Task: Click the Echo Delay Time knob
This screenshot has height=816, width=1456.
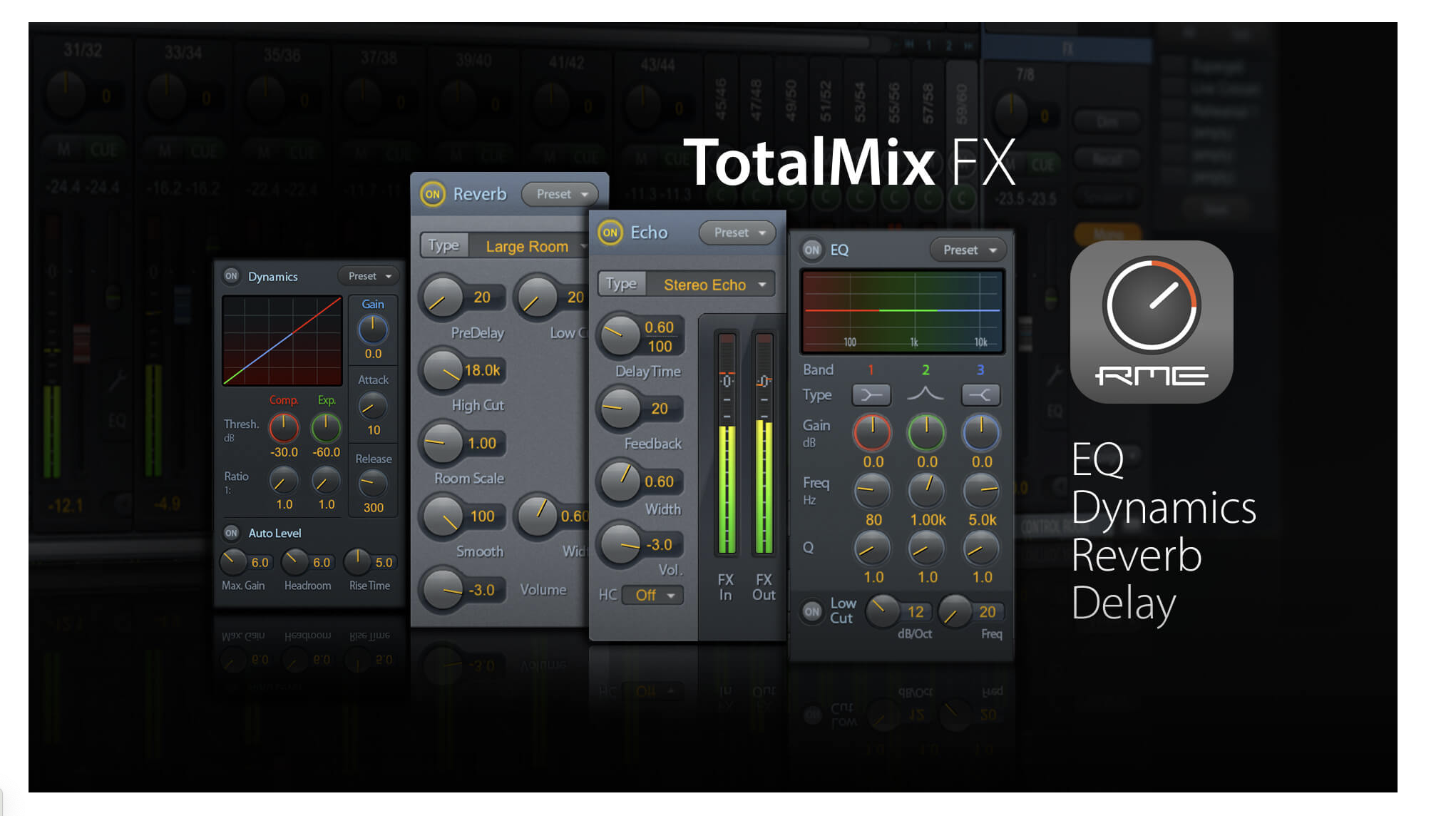Action: click(x=620, y=335)
